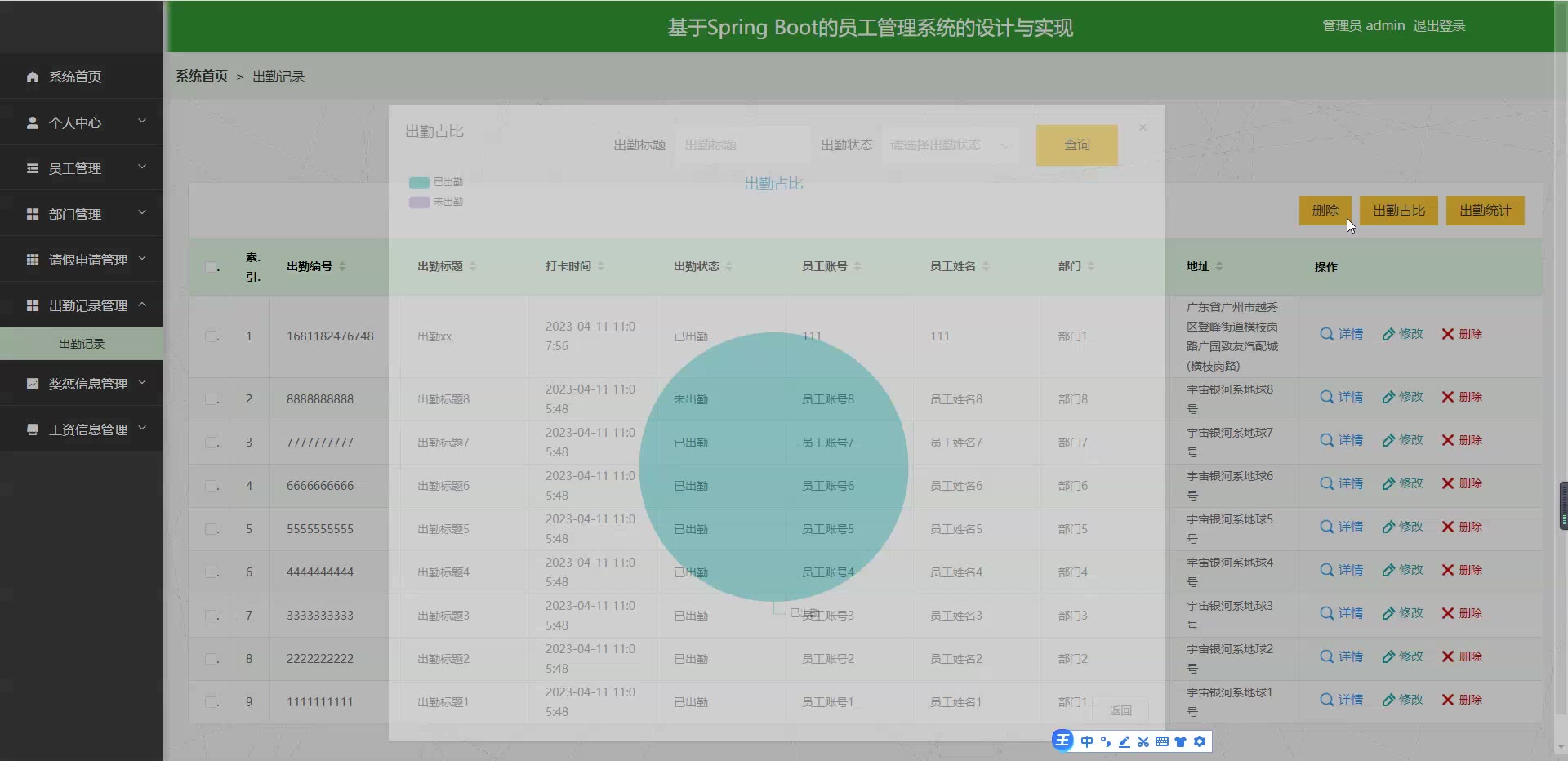Click the scissors icon on the IME bar
The height and width of the screenshot is (761, 1568).
1143,741
